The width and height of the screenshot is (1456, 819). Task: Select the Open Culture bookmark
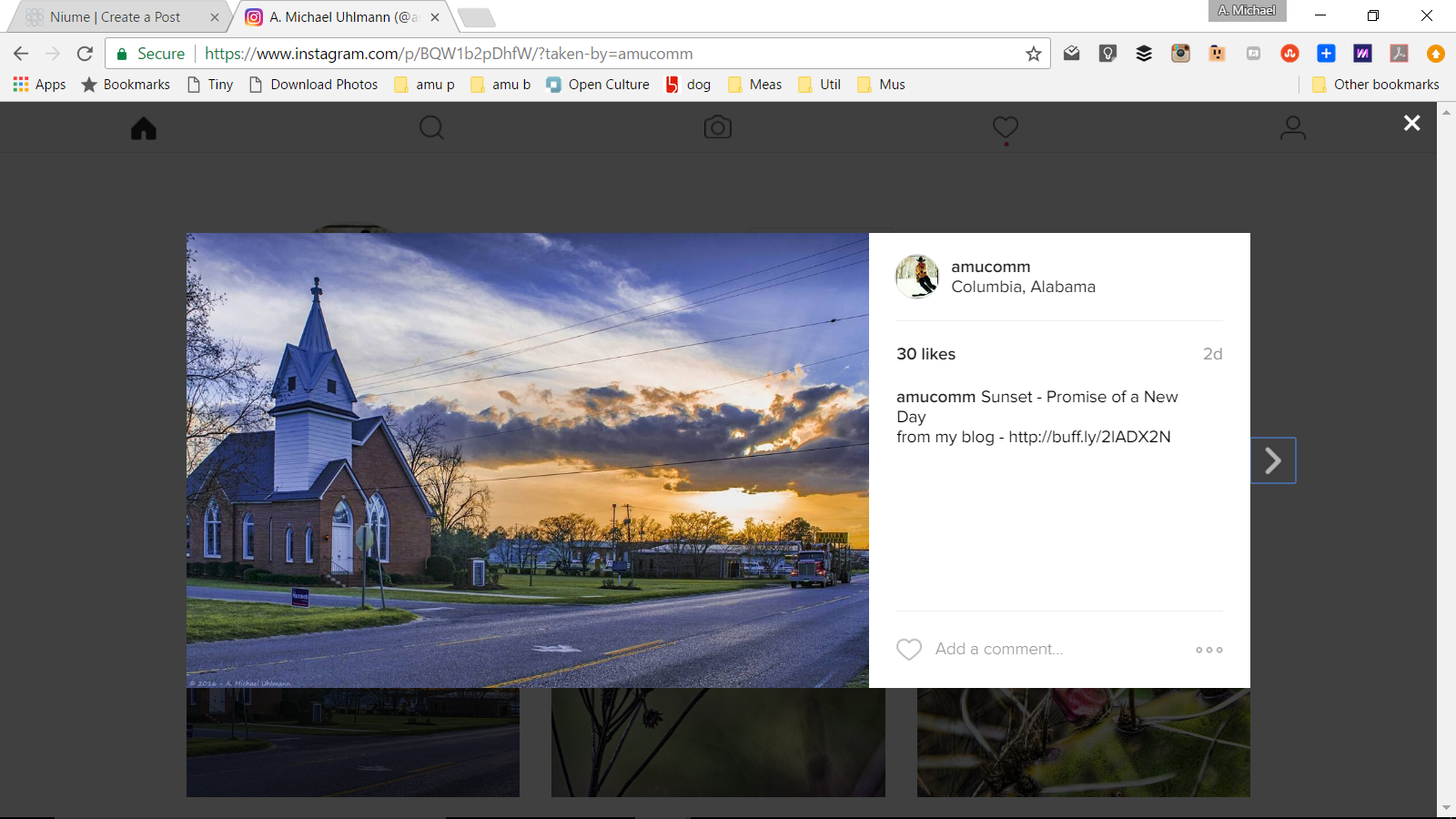(598, 84)
